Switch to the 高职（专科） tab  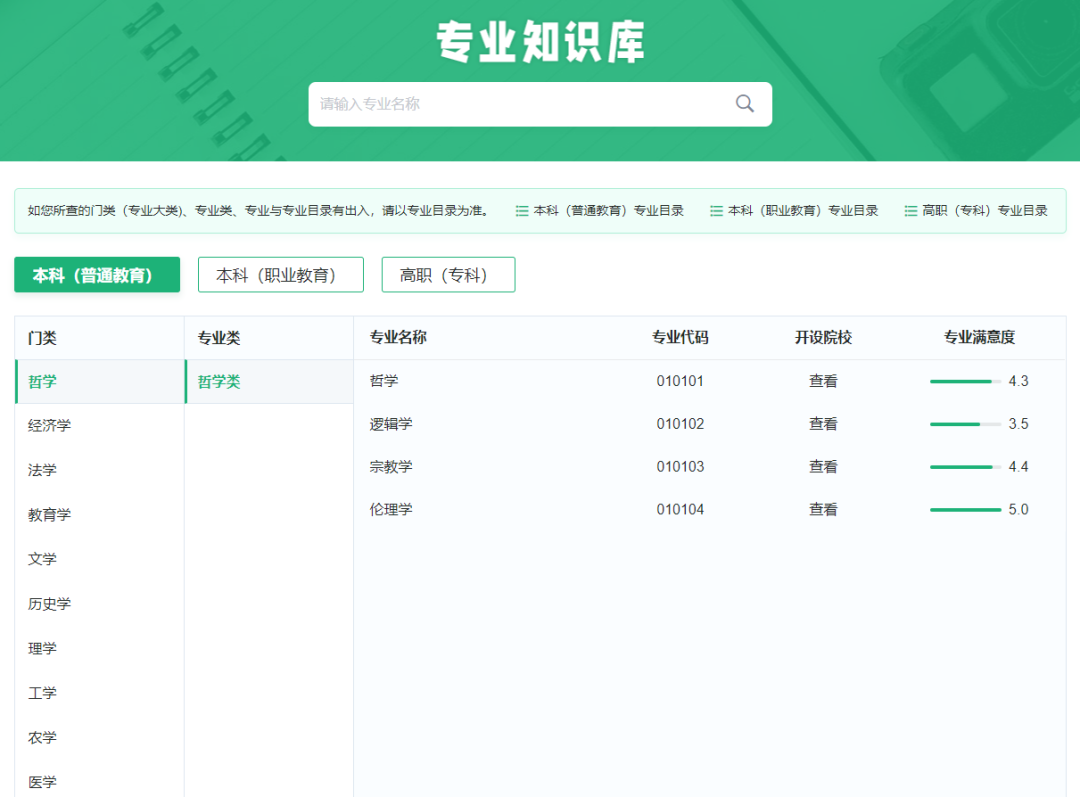[x=448, y=274]
